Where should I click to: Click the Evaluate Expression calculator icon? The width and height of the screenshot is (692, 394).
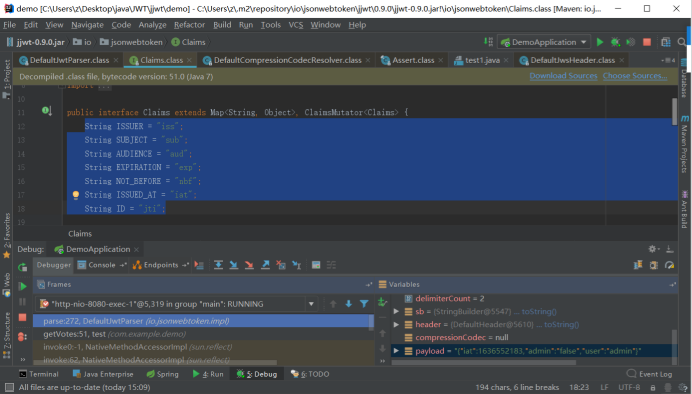[x=316, y=265]
